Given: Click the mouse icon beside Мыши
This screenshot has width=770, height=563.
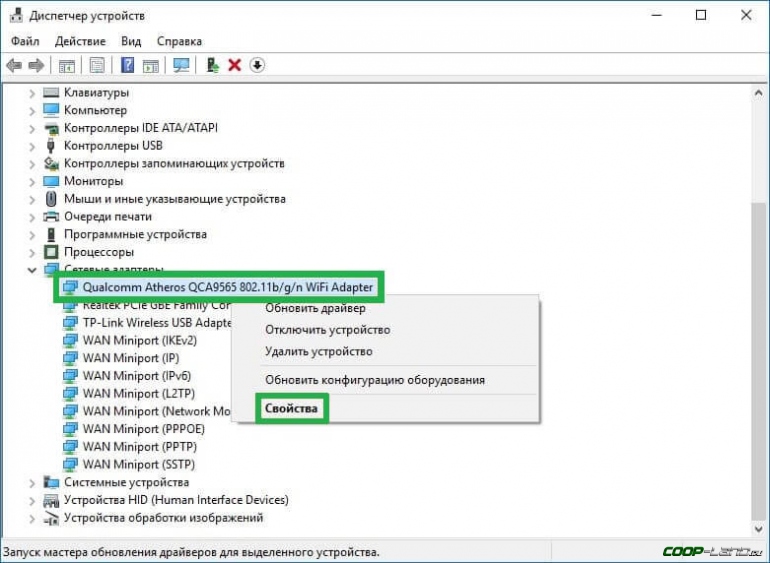Looking at the screenshot, I should (51, 199).
